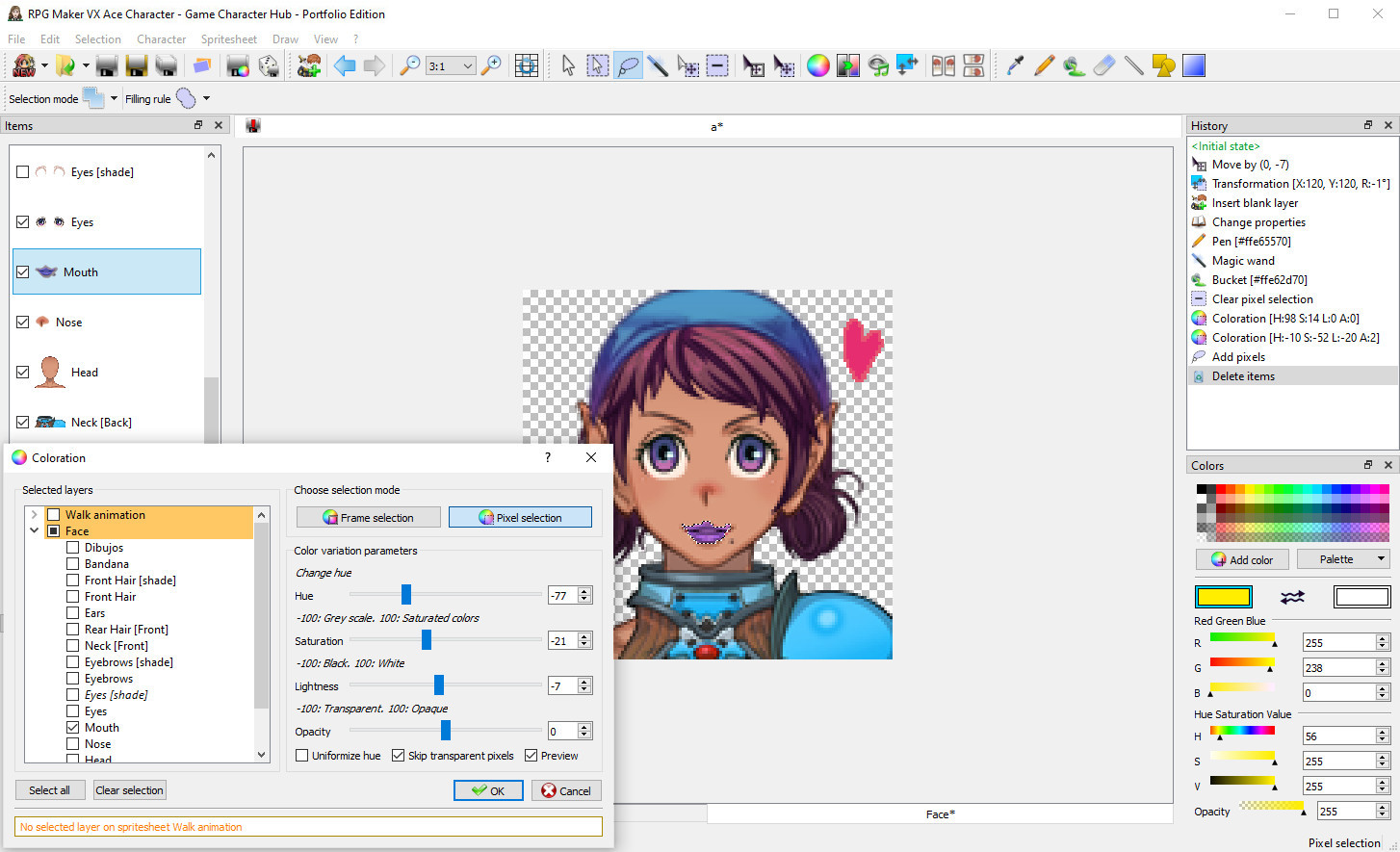This screenshot has height=852, width=1400.
Task: Open the color wheel Coloration tool
Action: (817, 65)
